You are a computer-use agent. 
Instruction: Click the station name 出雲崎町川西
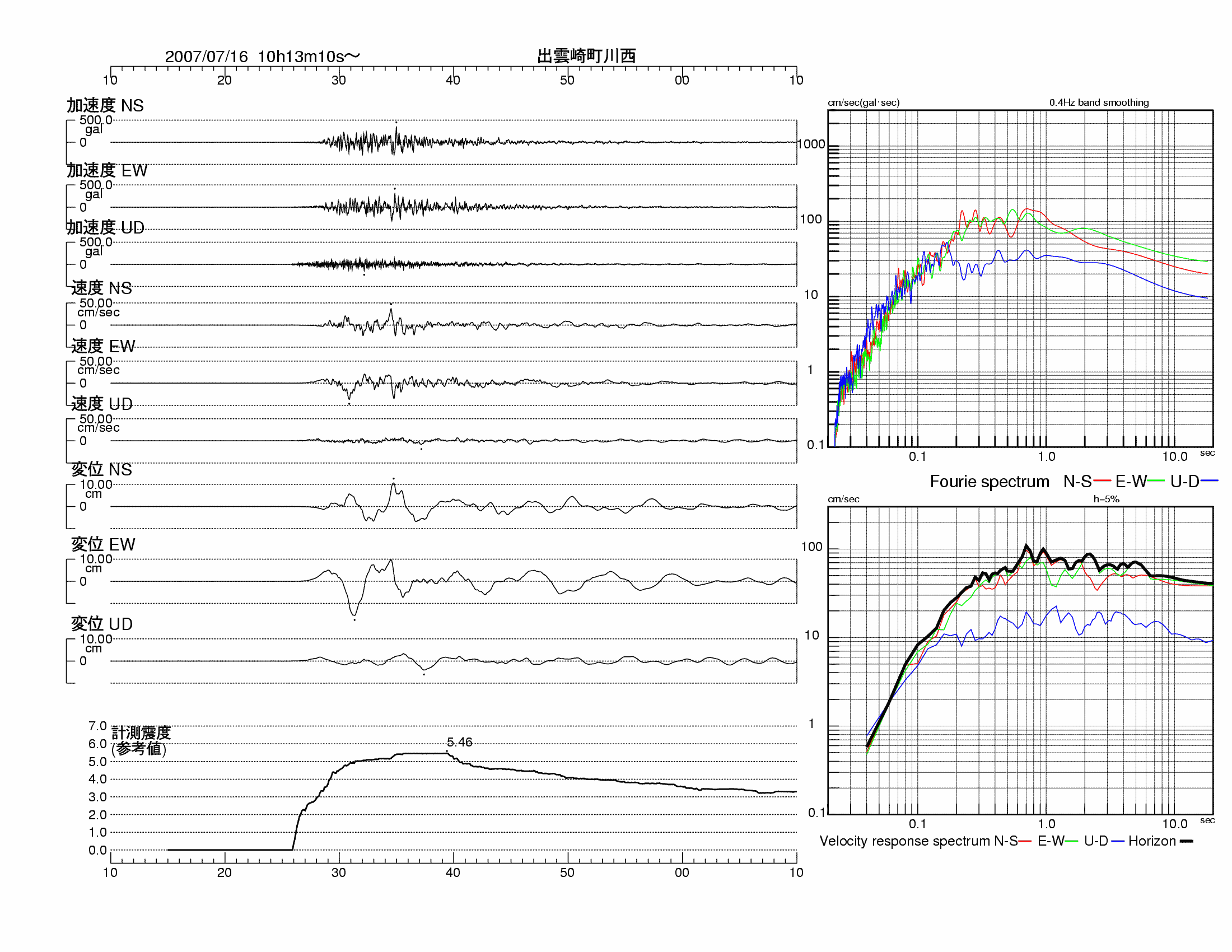pyautogui.click(x=586, y=56)
